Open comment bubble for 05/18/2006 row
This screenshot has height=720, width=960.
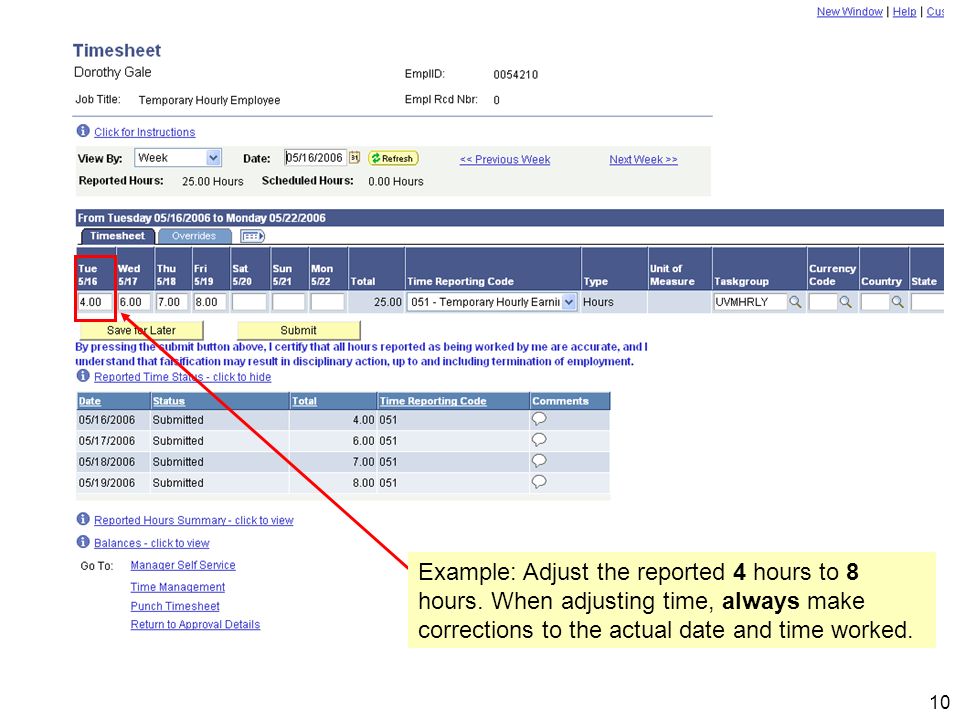tap(539, 460)
